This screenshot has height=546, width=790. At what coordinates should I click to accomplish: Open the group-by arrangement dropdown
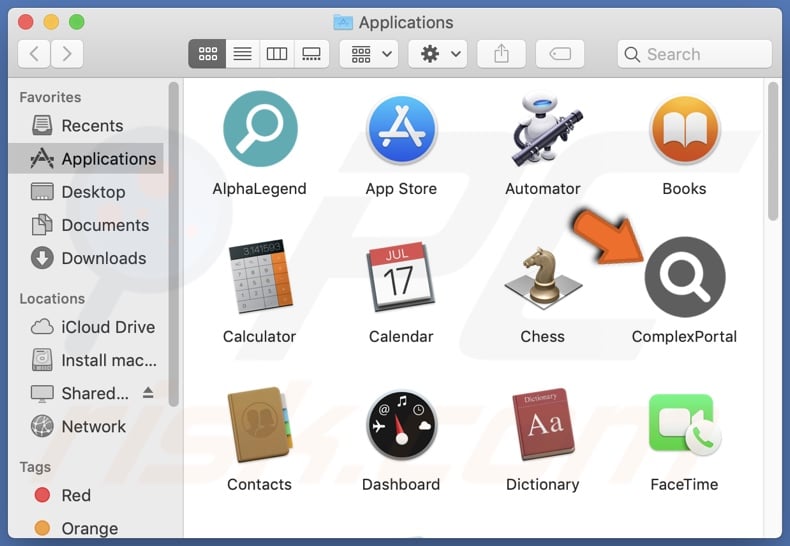[x=369, y=54]
